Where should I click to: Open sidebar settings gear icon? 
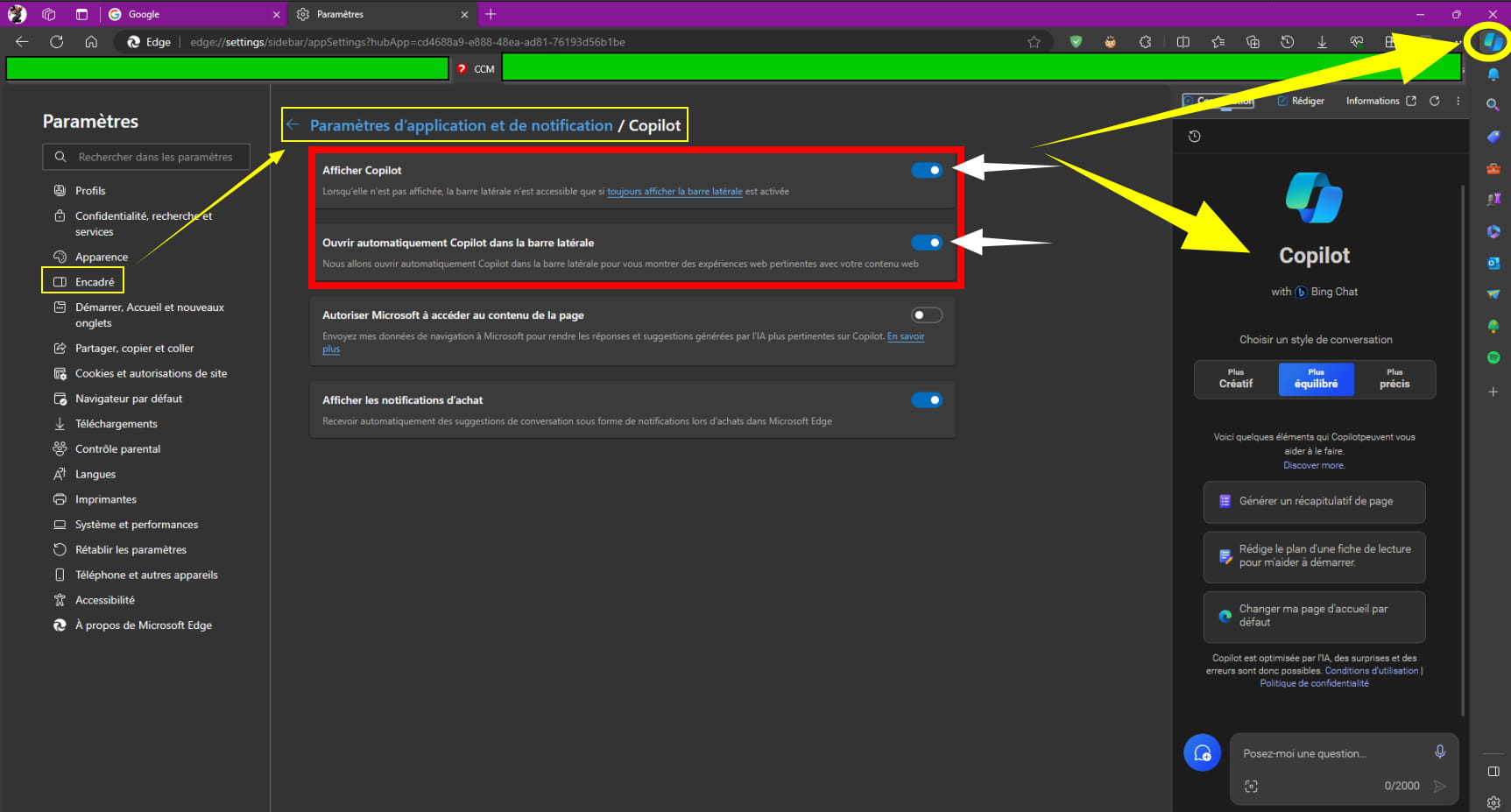[1493, 801]
